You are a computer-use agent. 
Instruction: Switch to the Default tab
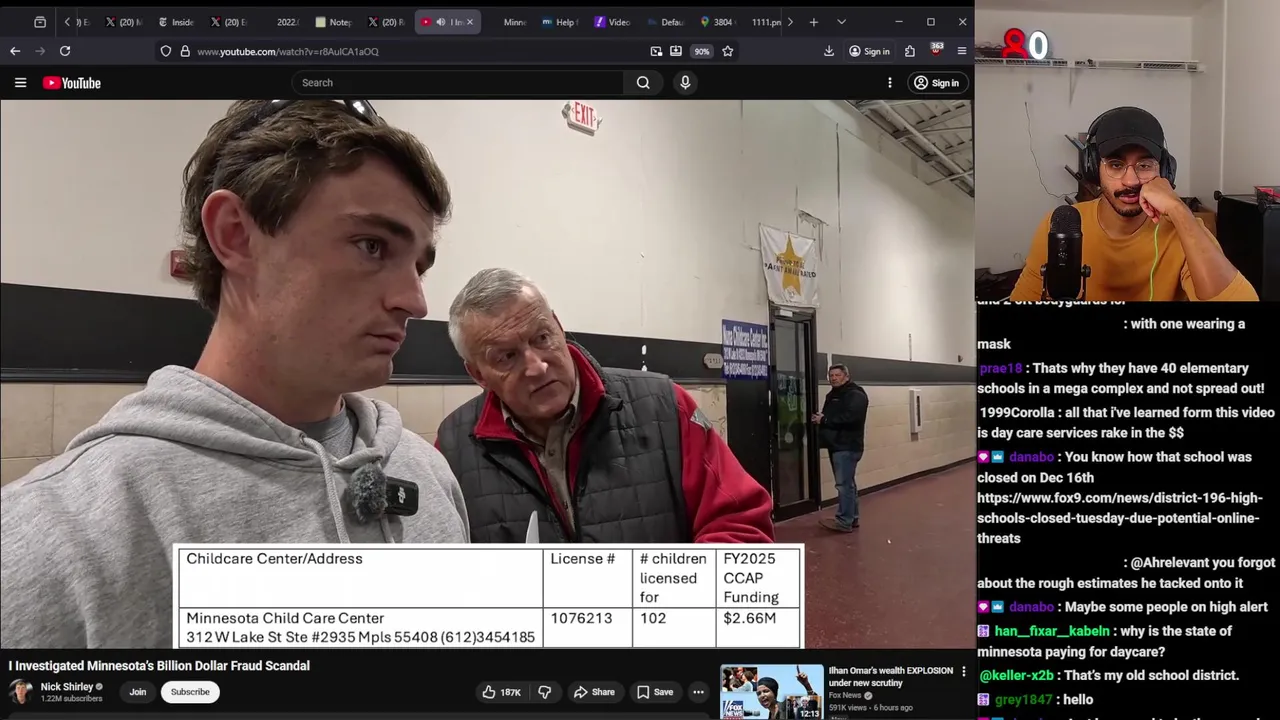pyautogui.click(x=665, y=22)
